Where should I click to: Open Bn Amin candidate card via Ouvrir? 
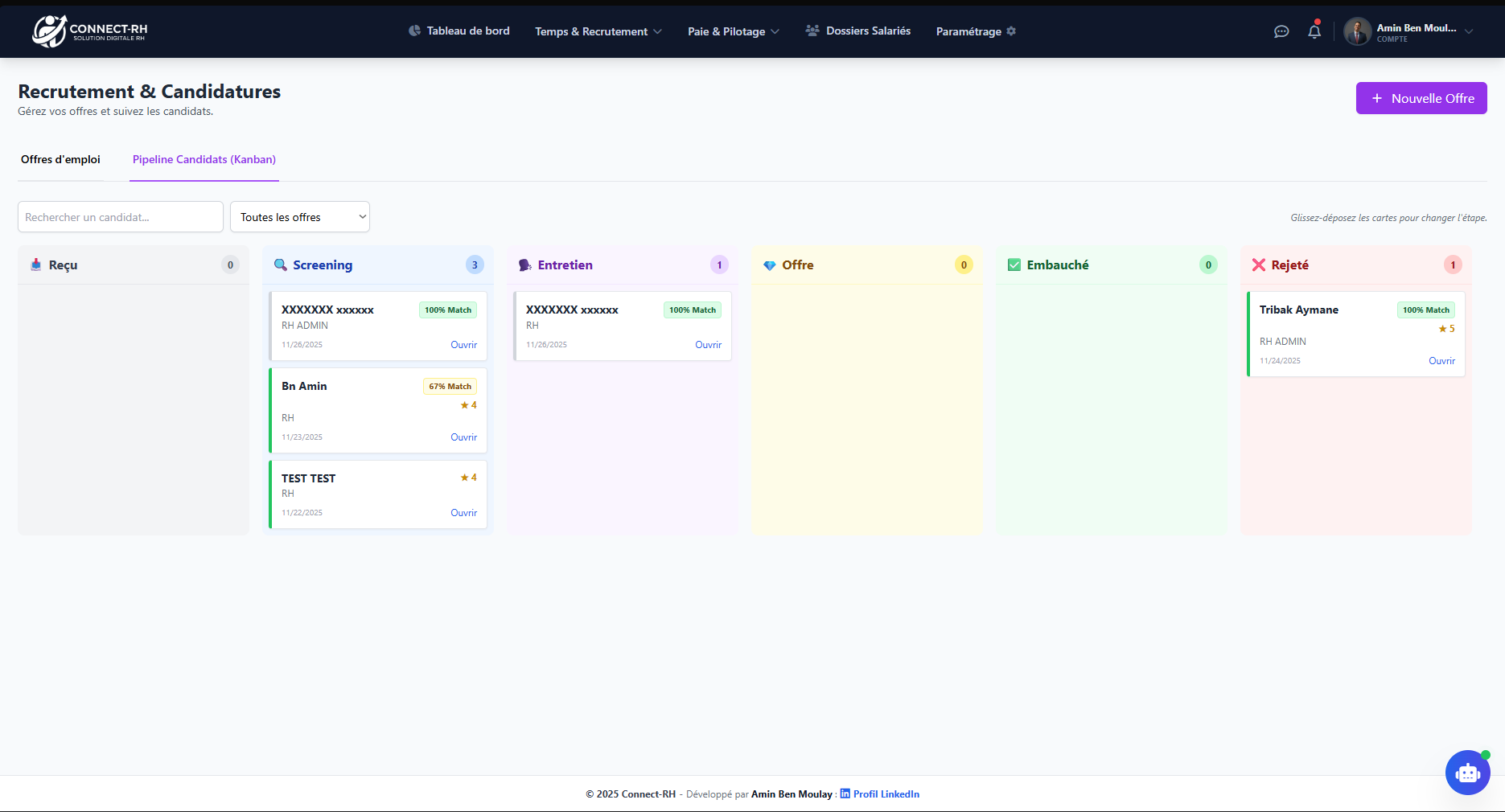(463, 437)
